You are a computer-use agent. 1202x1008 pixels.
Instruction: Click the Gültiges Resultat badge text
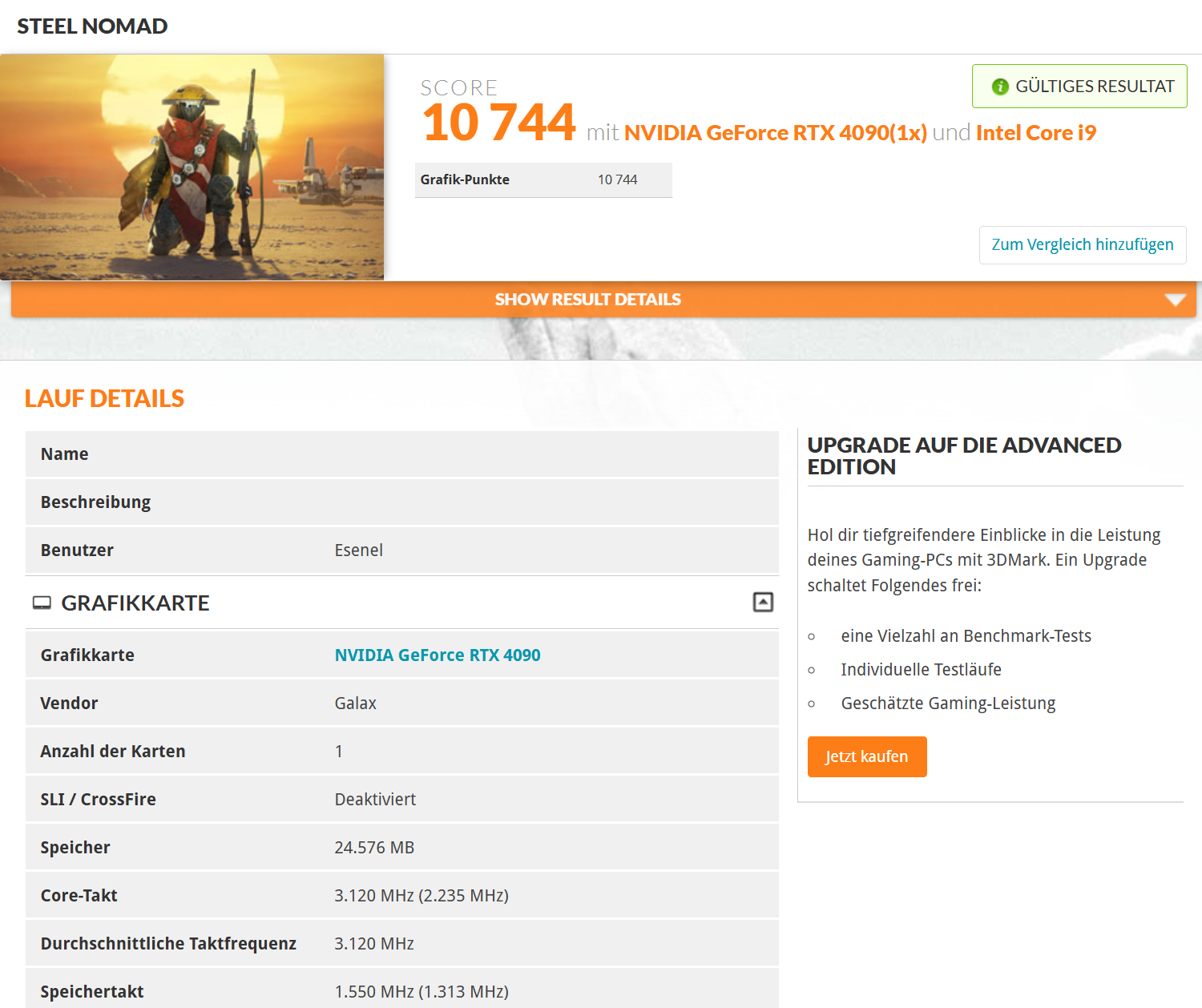click(1095, 87)
